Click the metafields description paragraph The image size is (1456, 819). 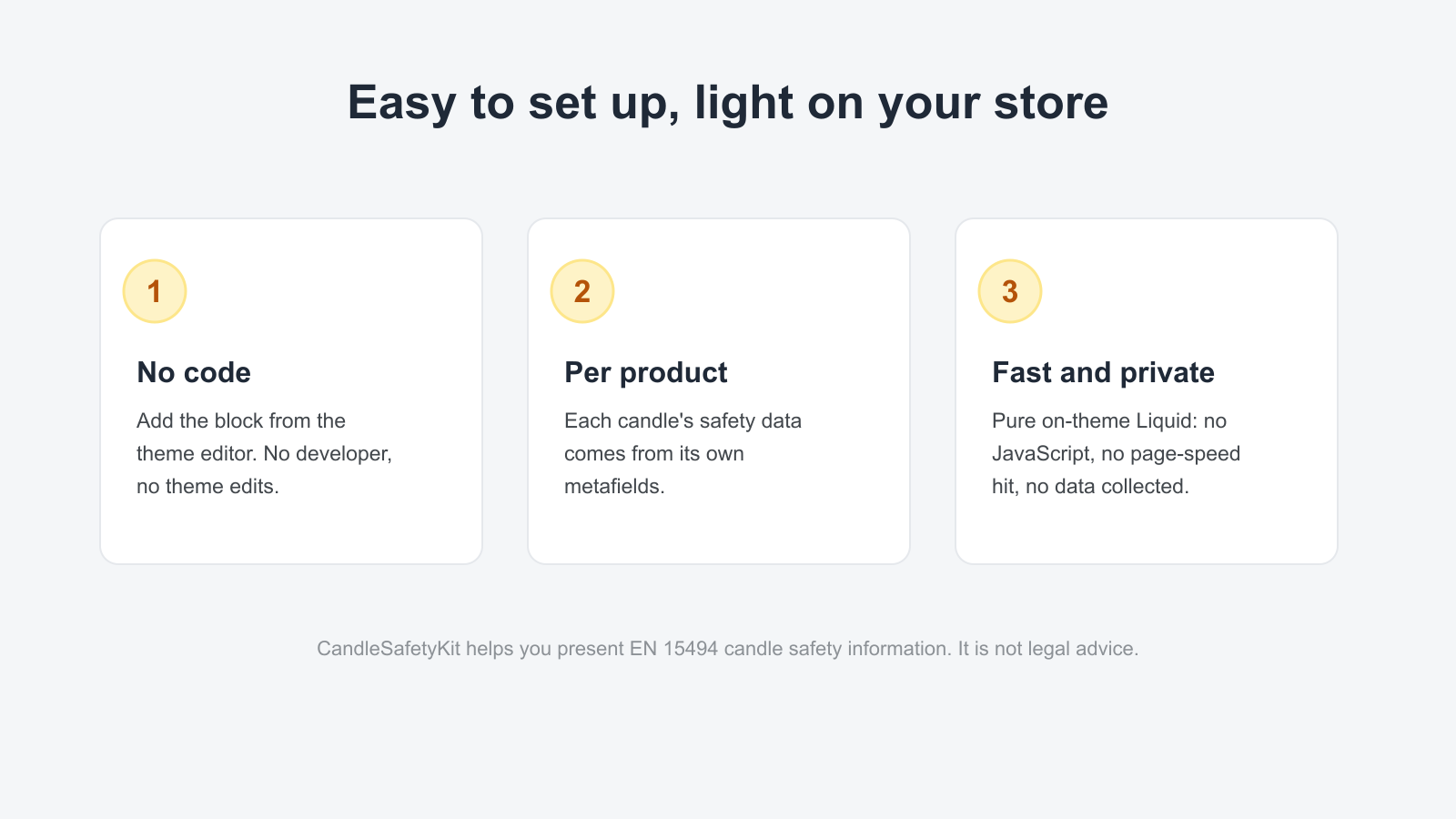click(682, 453)
